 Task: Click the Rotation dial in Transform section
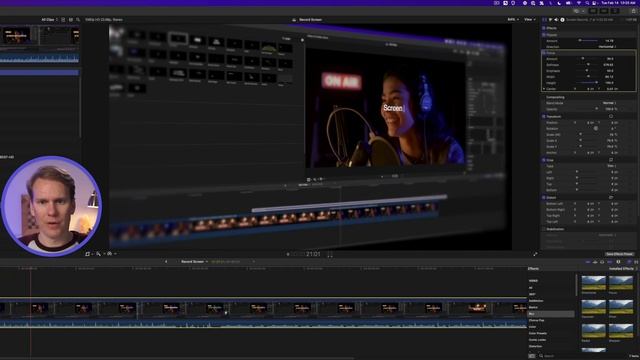tap(596, 128)
